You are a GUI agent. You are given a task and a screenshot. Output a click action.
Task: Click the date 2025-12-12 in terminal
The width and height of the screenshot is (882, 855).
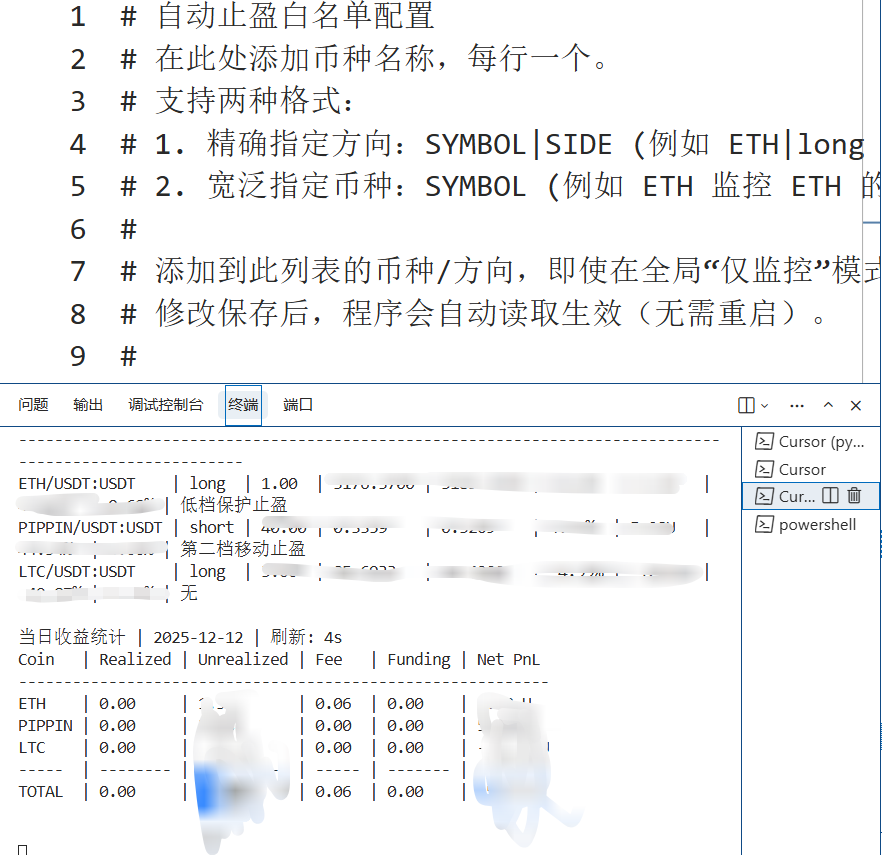coord(198,637)
